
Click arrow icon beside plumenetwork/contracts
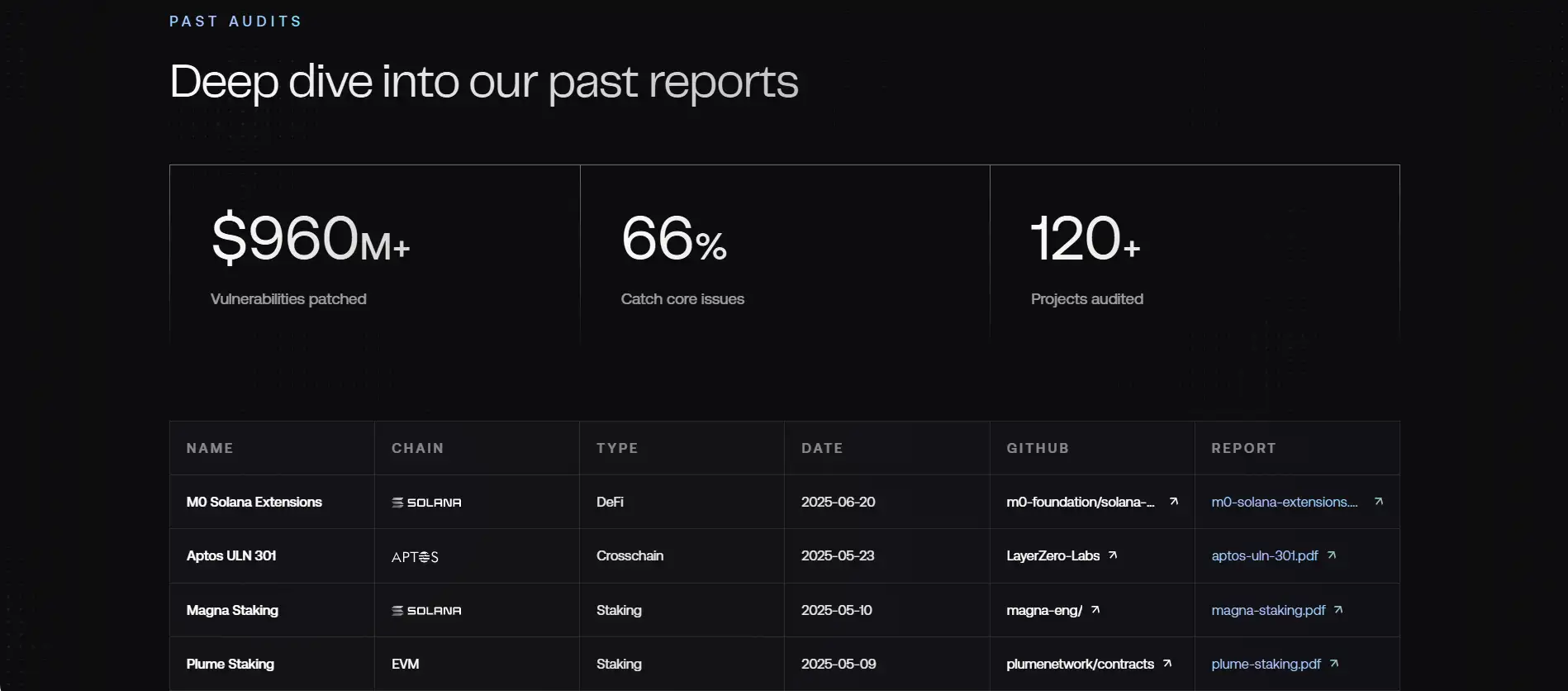(1167, 664)
